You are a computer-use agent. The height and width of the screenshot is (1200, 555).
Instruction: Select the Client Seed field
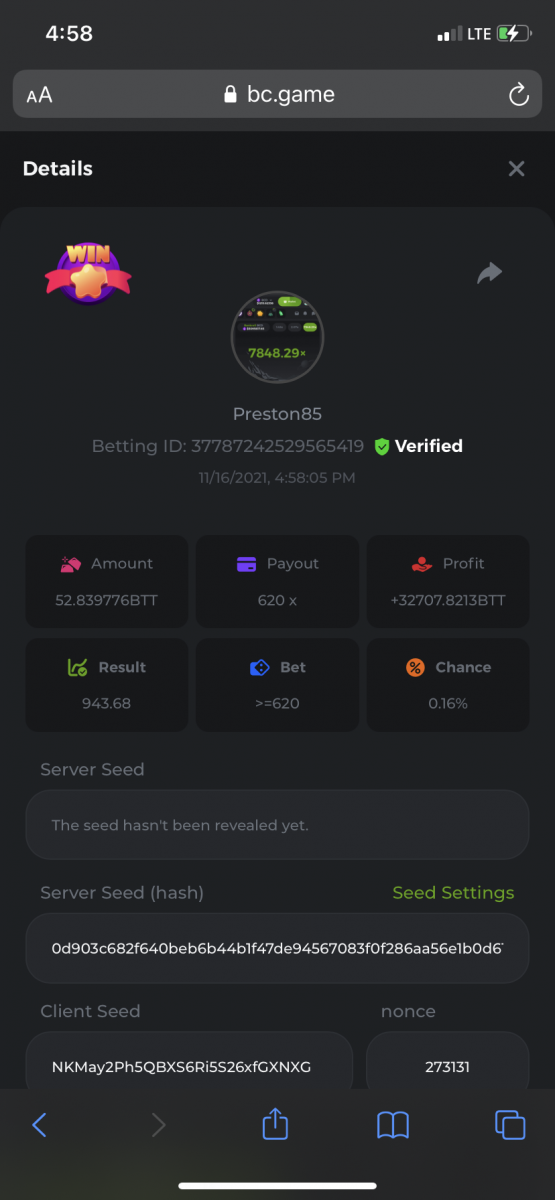(189, 1066)
